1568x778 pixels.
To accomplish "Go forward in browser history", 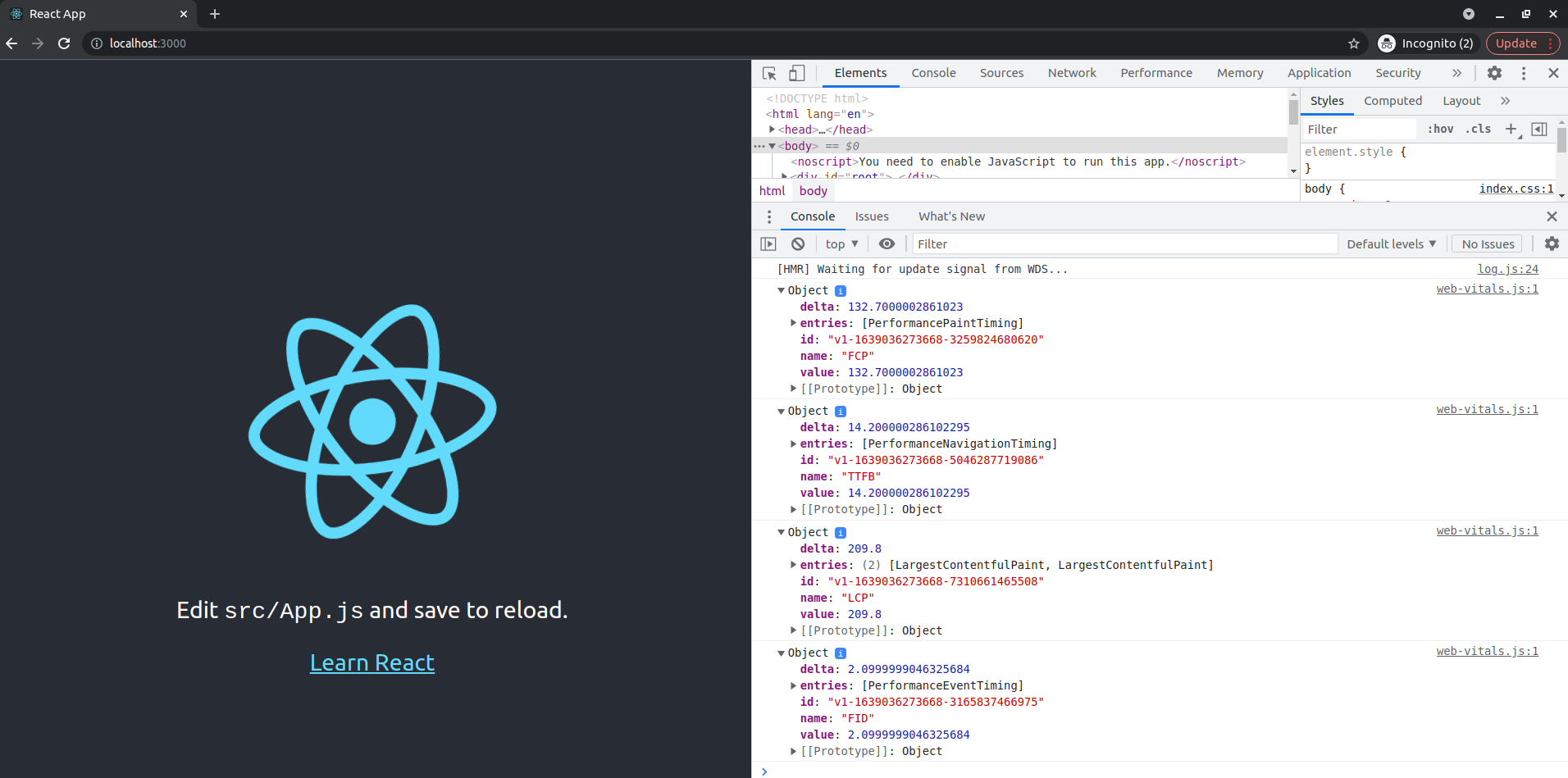I will [38, 43].
